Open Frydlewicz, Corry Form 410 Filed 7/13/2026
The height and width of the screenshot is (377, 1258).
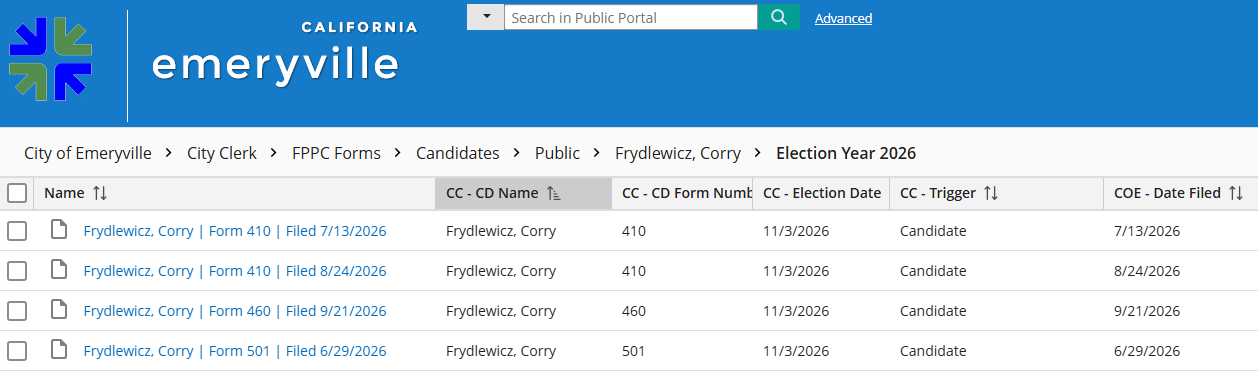tap(235, 231)
